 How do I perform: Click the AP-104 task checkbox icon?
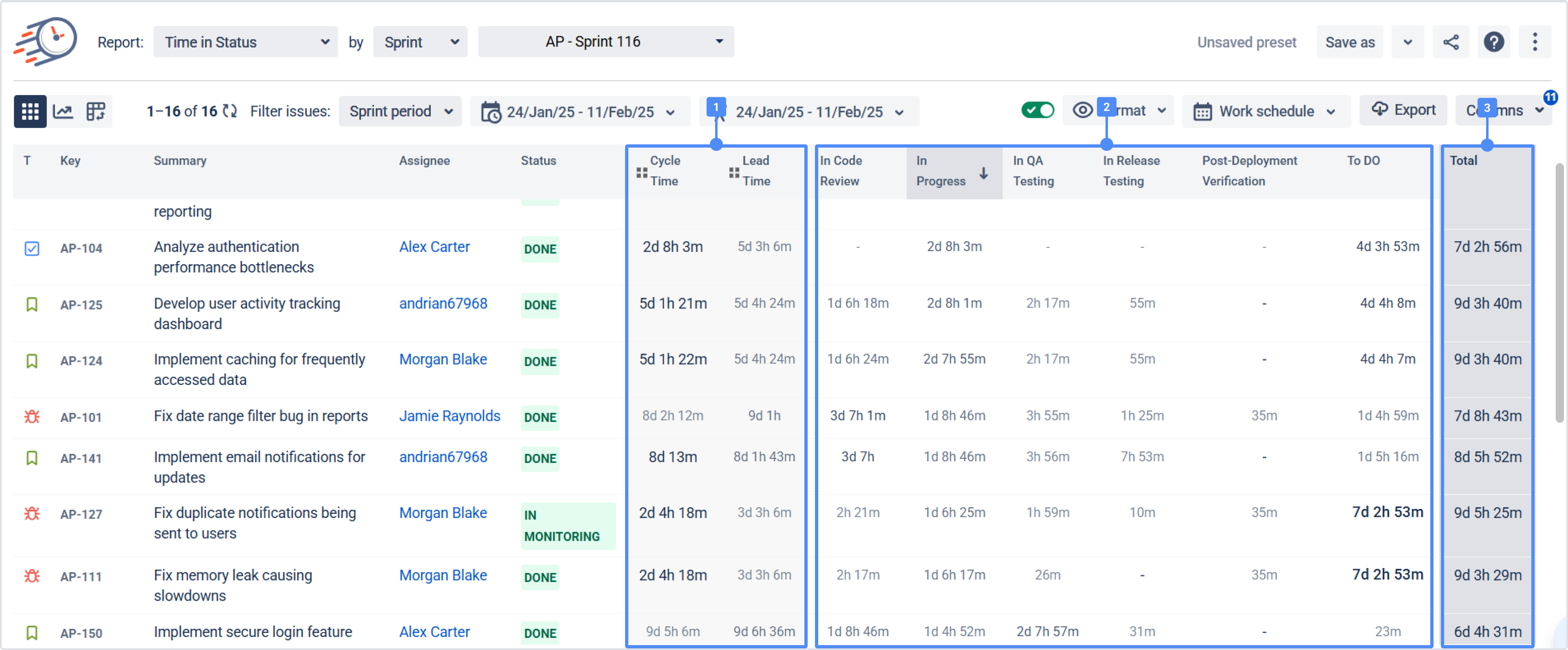32,249
